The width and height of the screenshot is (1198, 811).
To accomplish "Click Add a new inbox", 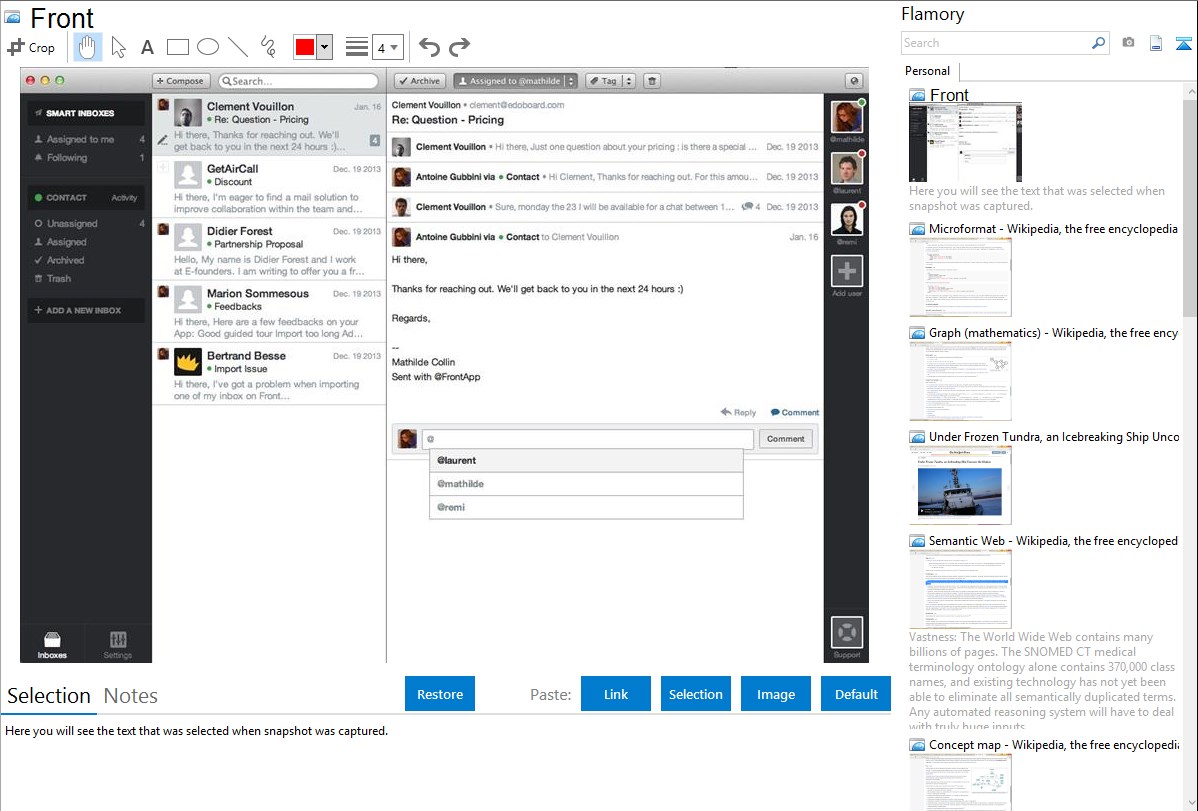I will click(x=86, y=310).
